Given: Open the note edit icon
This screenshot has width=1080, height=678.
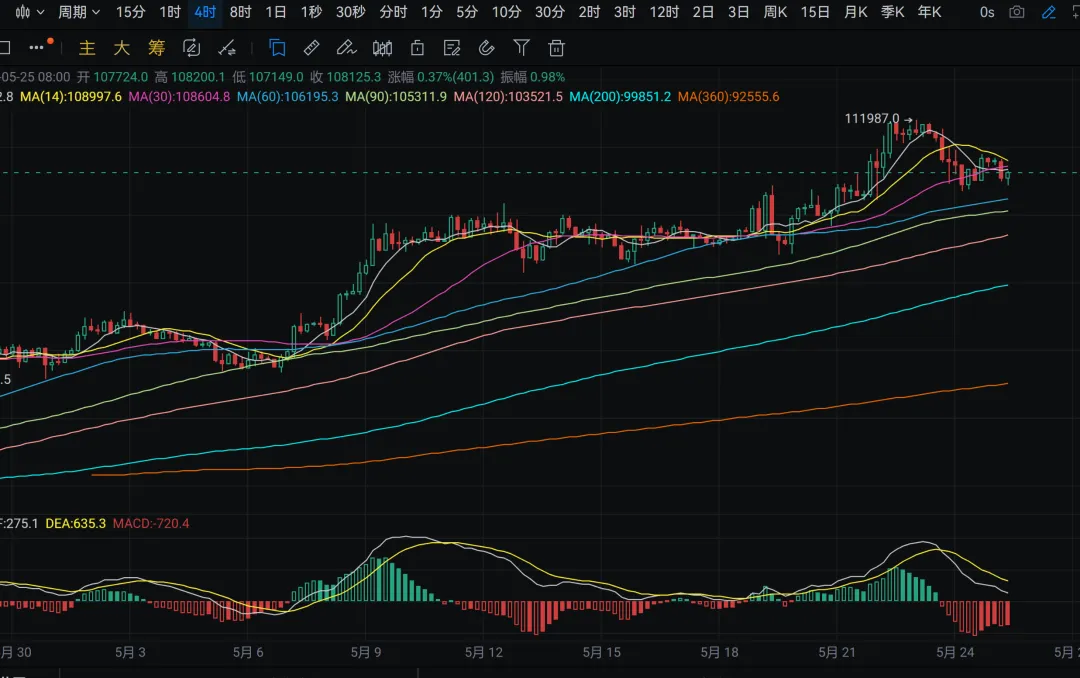Looking at the screenshot, I should click(452, 48).
